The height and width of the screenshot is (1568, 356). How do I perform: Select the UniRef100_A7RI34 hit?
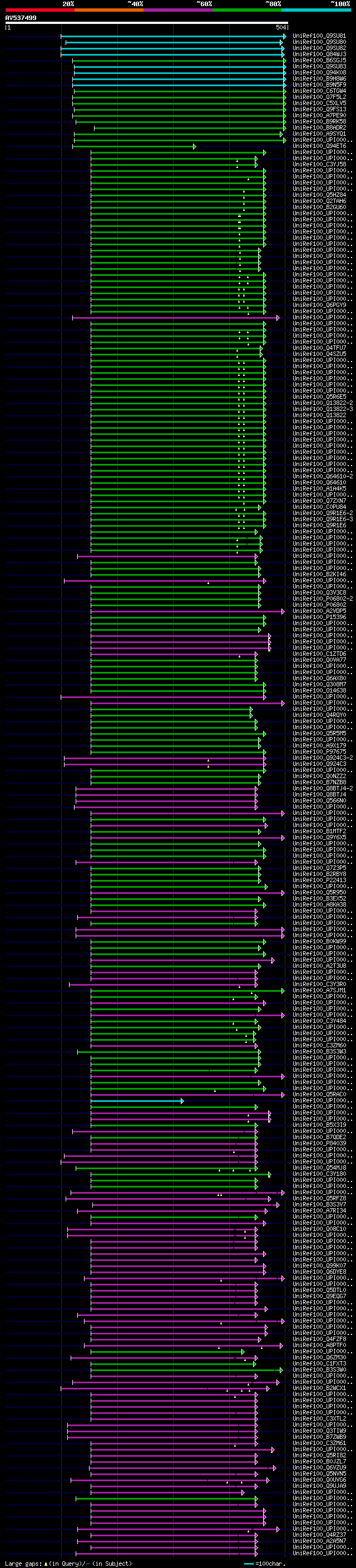click(319, 1210)
